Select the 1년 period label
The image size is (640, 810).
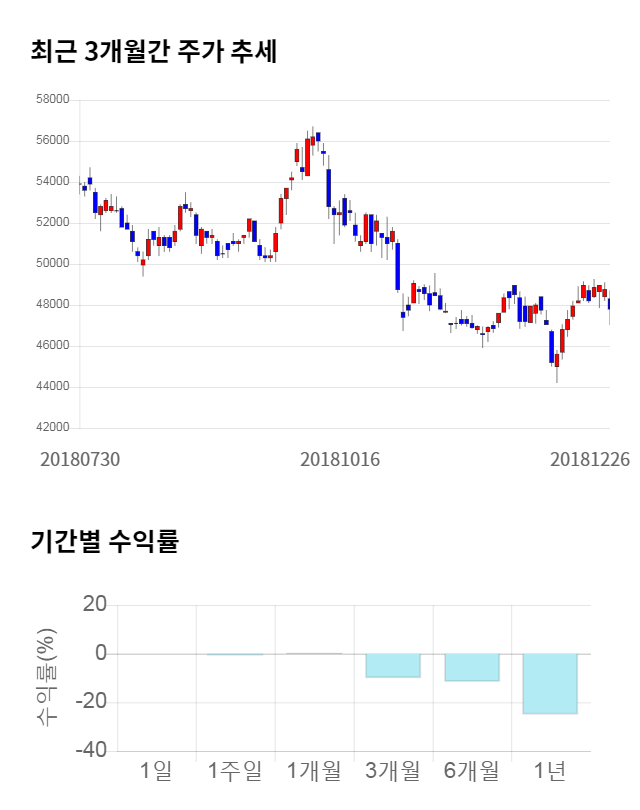(550, 771)
